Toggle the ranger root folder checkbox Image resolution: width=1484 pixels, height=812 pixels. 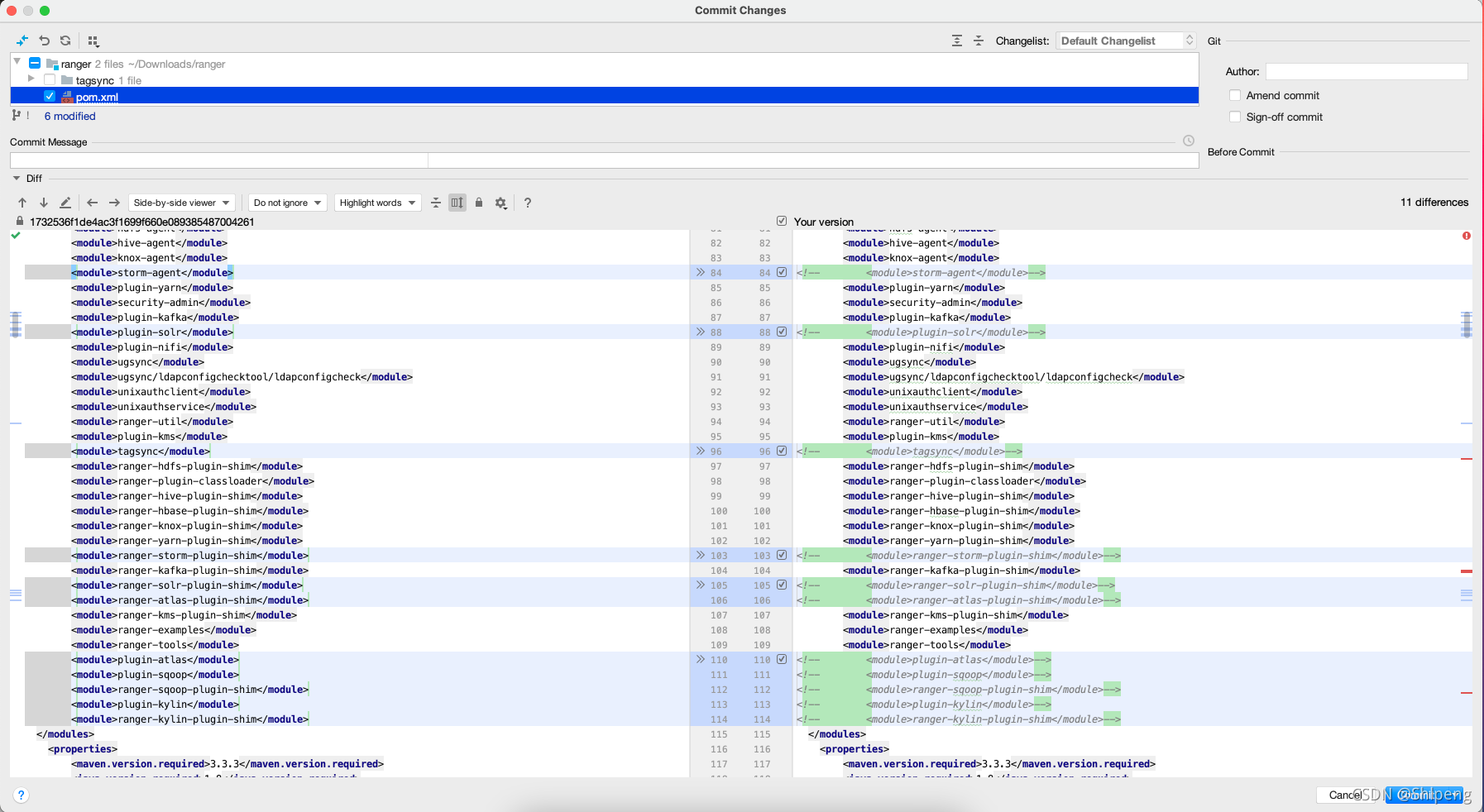(x=35, y=63)
